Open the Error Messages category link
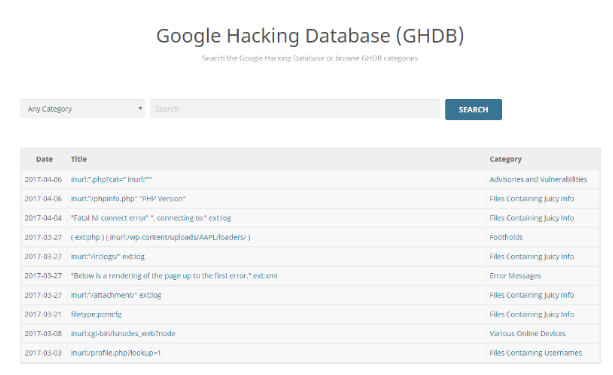 (515, 276)
